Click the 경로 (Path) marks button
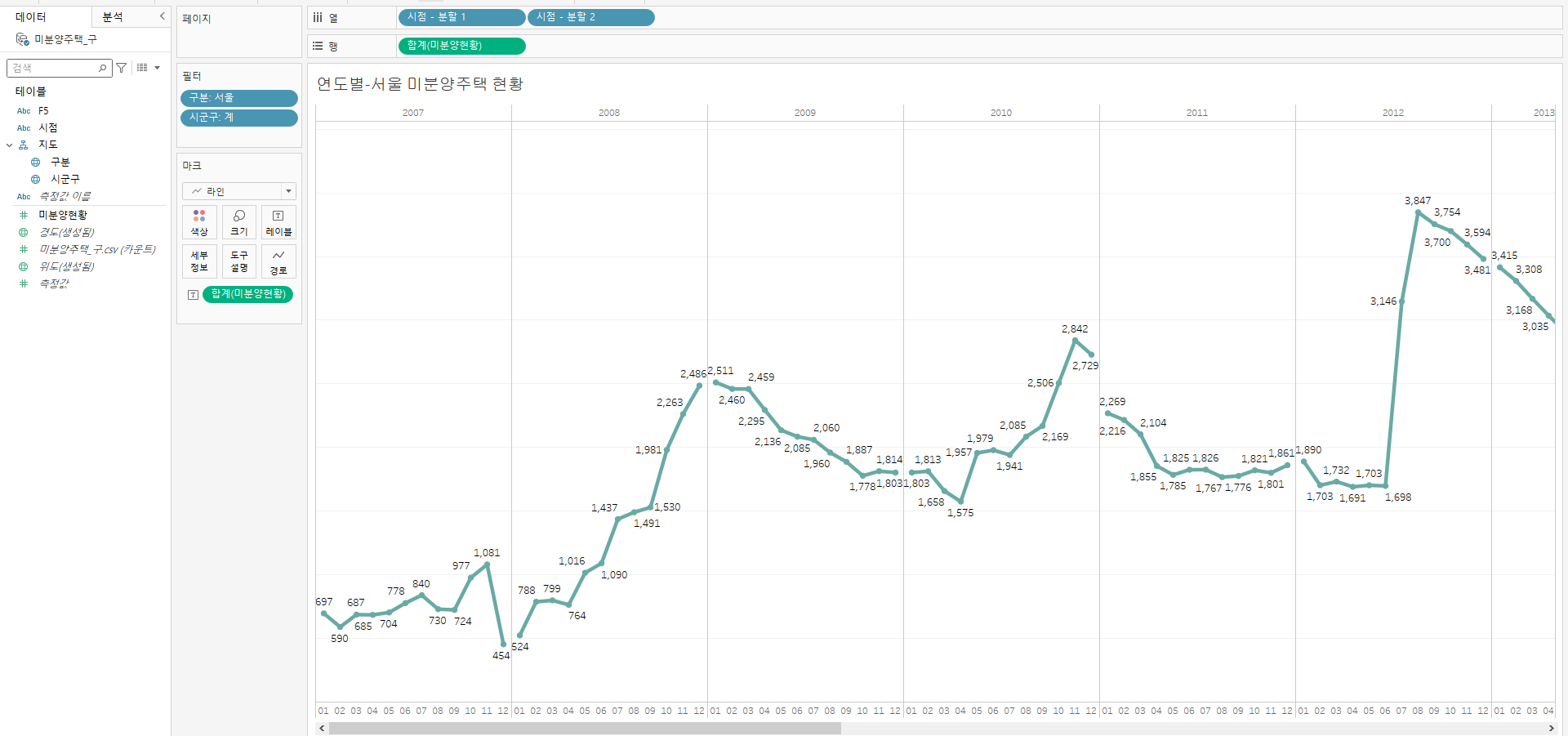The height and width of the screenshot is (736, 1568). pos(278,261)
